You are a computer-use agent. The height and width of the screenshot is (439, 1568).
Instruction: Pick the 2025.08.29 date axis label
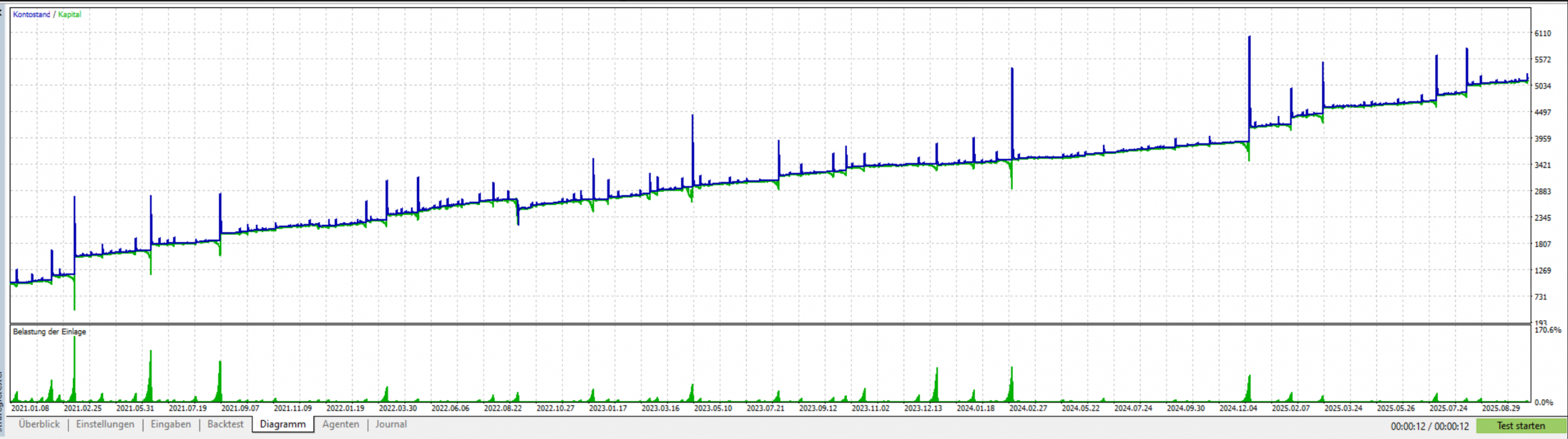click(1501, 408)
